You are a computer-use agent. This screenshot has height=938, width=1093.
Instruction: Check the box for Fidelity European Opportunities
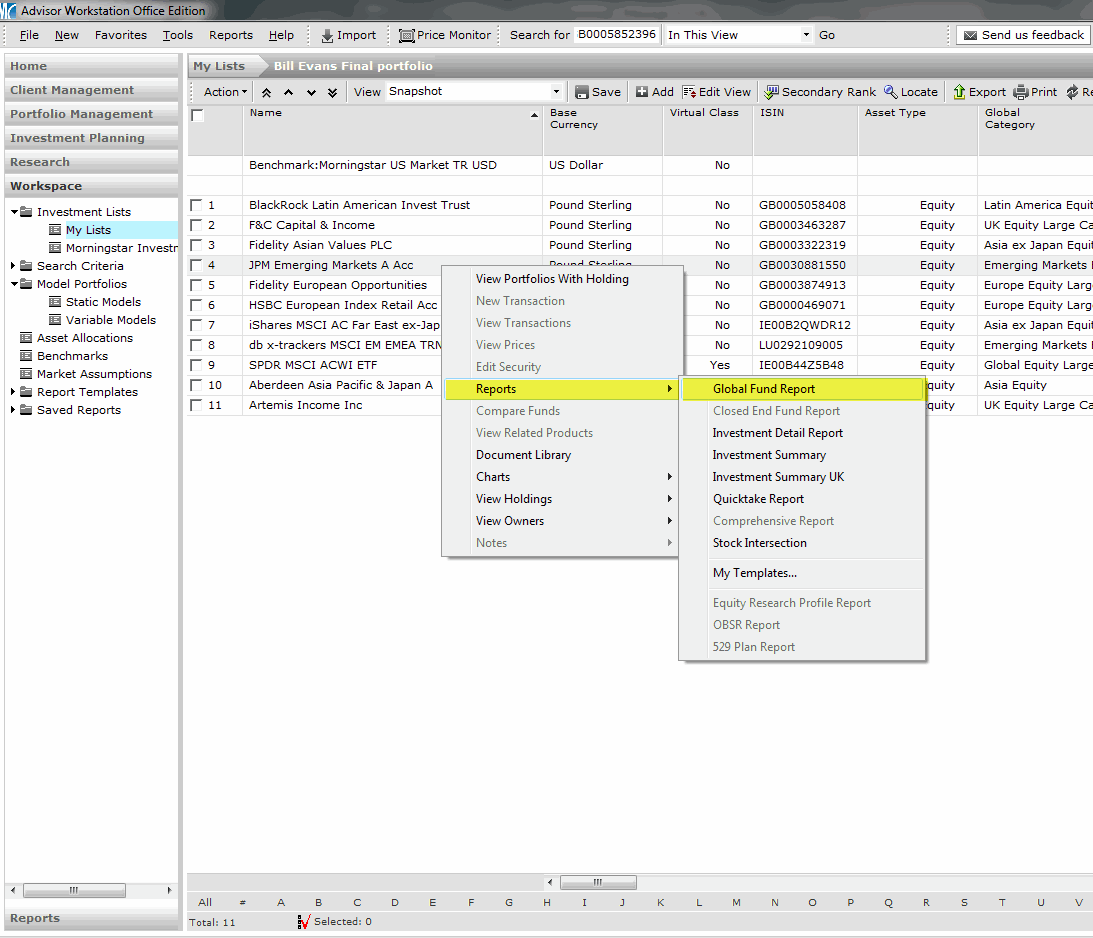click(x=197, y=286)
